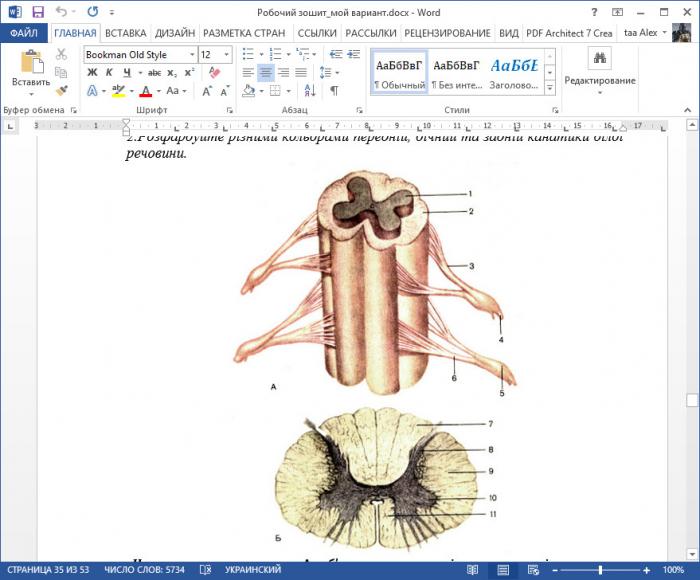Toggle Italic (К) formatting

click(x=110, y=73)
